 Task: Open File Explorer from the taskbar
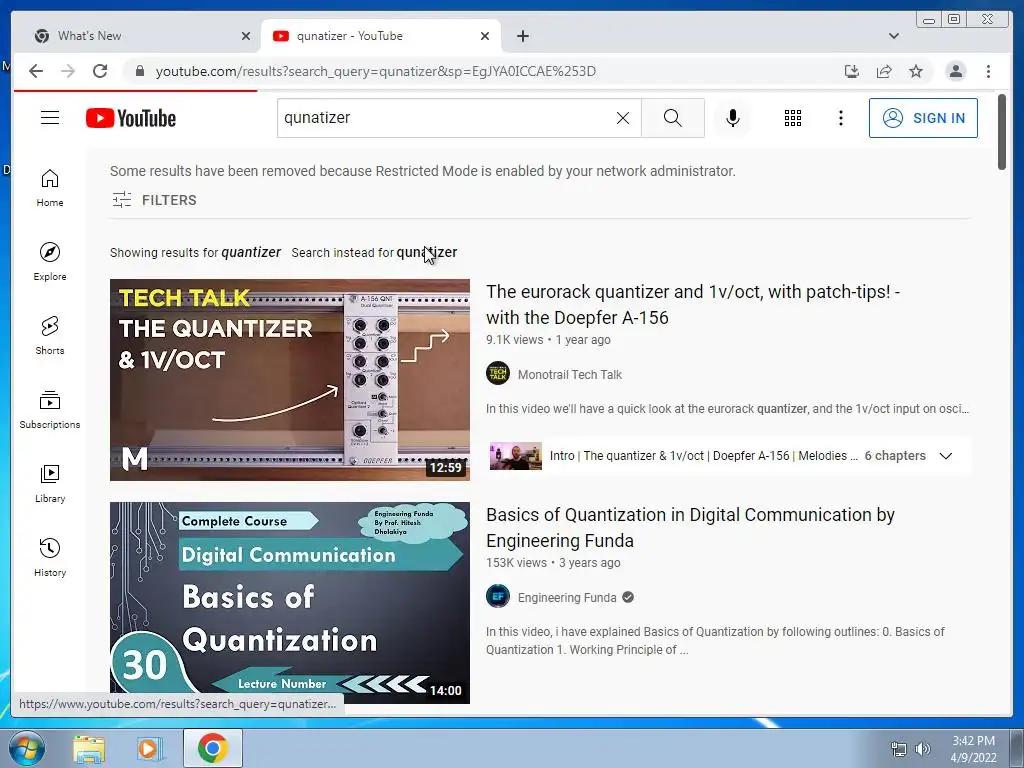pyautogui.click(x=89, y=748)
